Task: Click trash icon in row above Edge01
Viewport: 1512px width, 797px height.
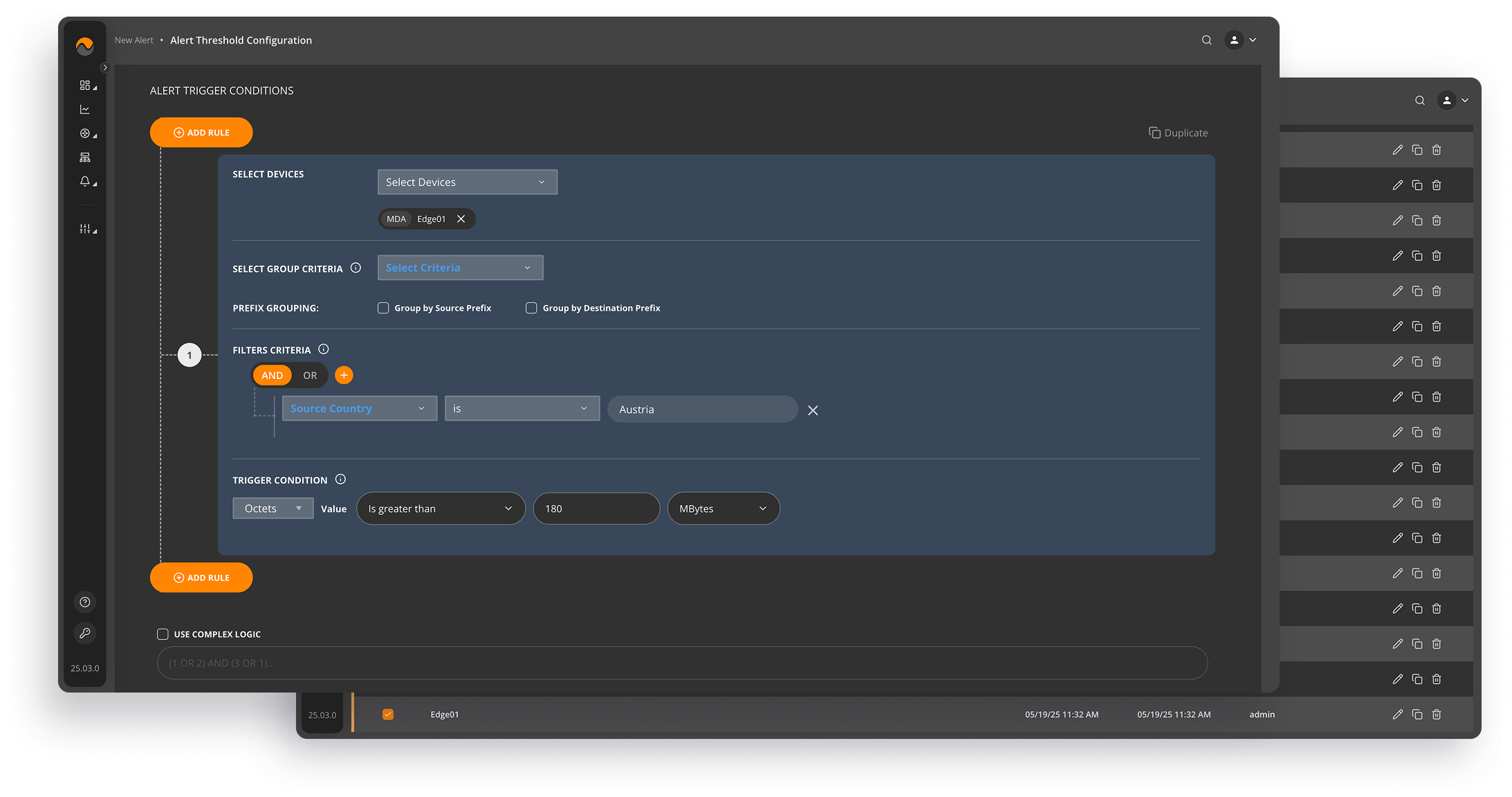Action: (x=1437, y=679)
